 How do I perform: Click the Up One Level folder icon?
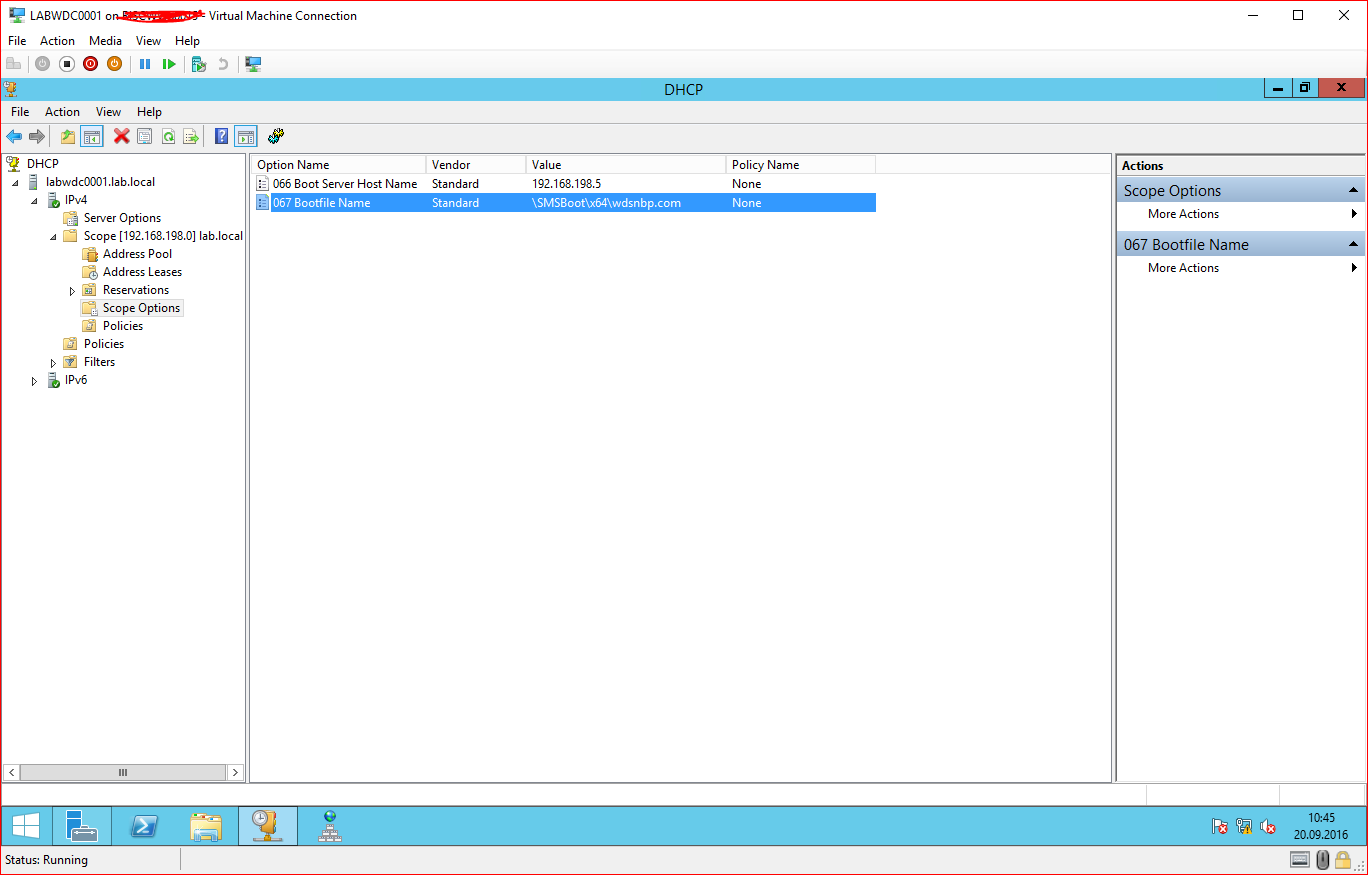[x=68, y=136]
